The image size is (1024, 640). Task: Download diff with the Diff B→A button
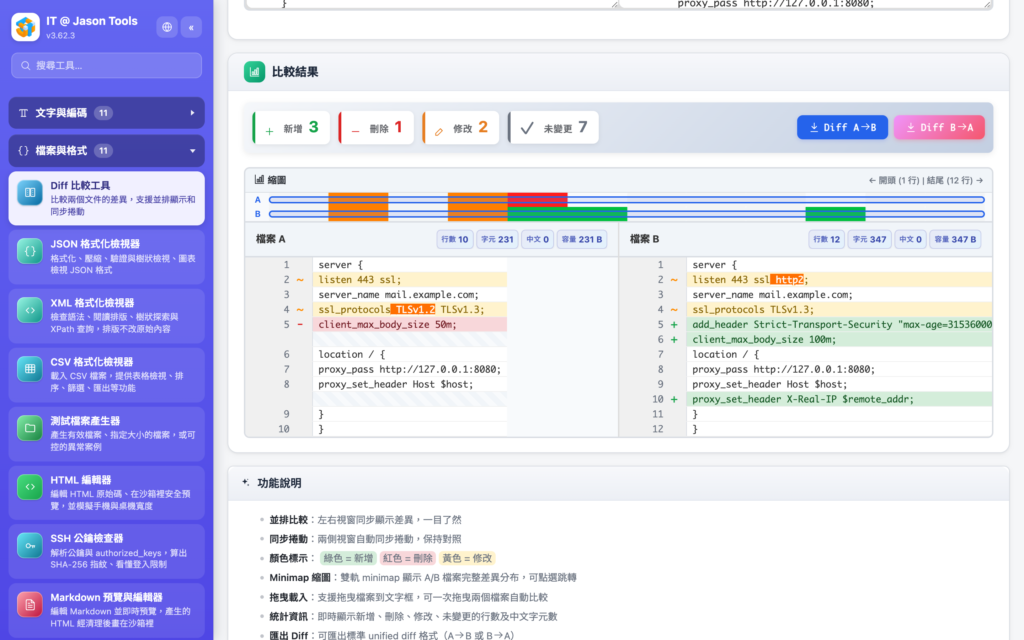coord(939,127)
